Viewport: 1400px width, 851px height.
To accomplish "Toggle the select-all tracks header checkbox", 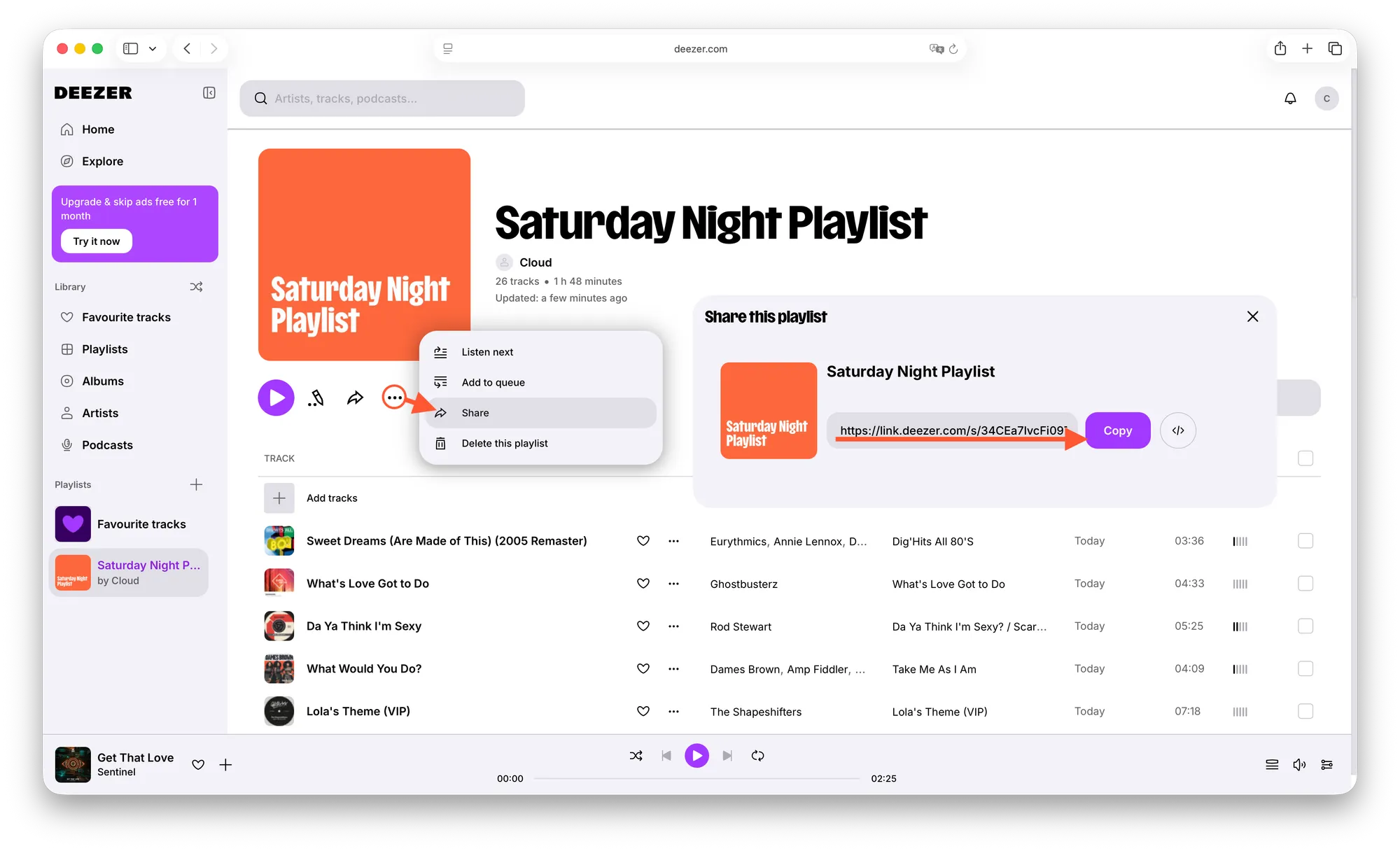I will [1305, 458].
